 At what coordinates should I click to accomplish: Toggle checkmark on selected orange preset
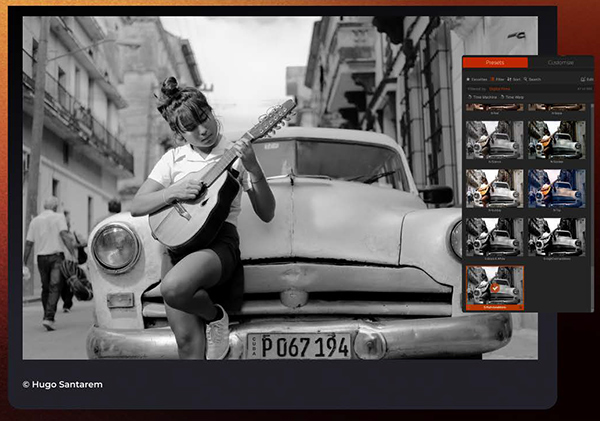[x=495, y=287]
